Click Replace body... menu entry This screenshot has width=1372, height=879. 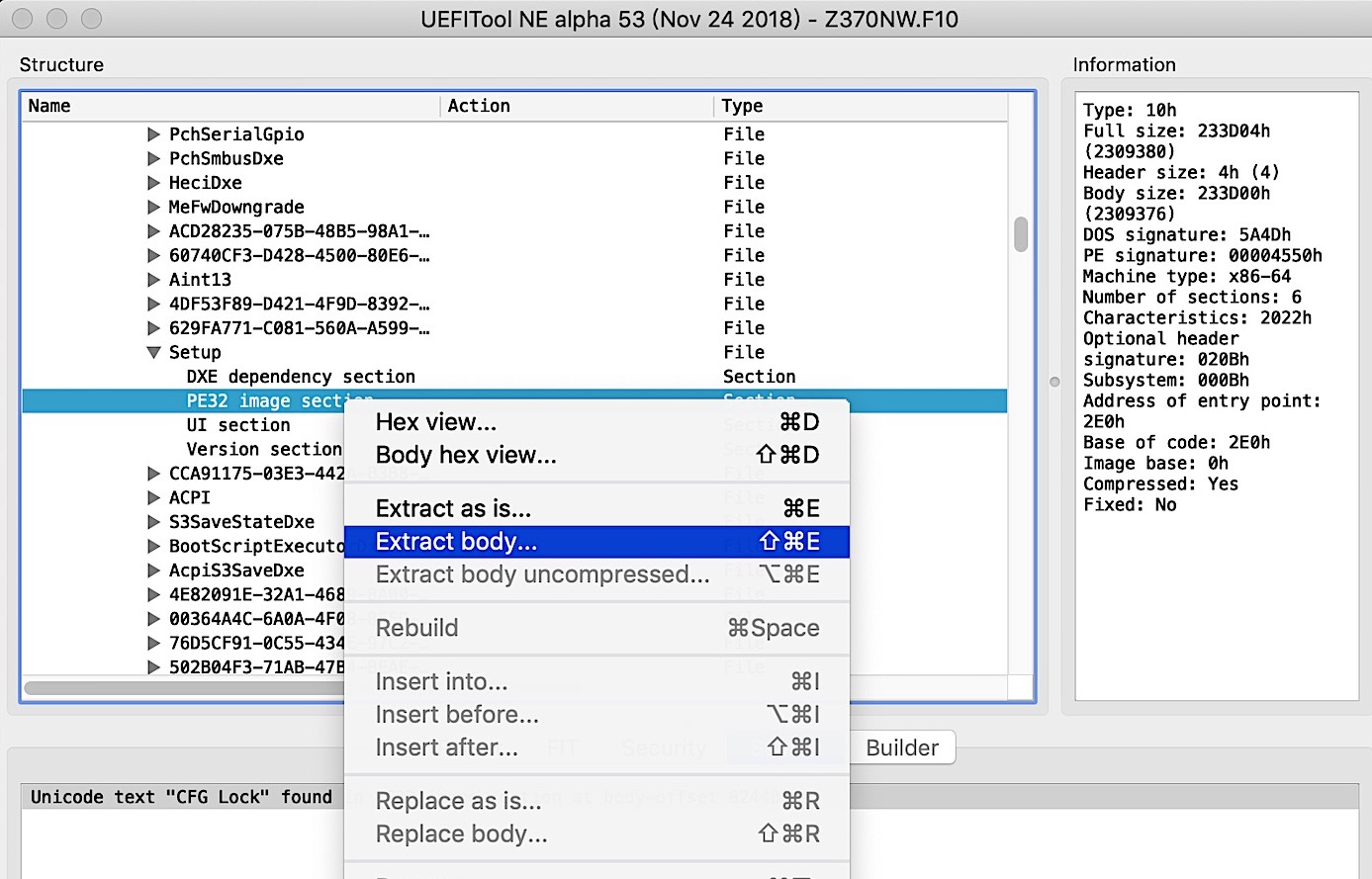pyautogui.click(x=596, y=834)
